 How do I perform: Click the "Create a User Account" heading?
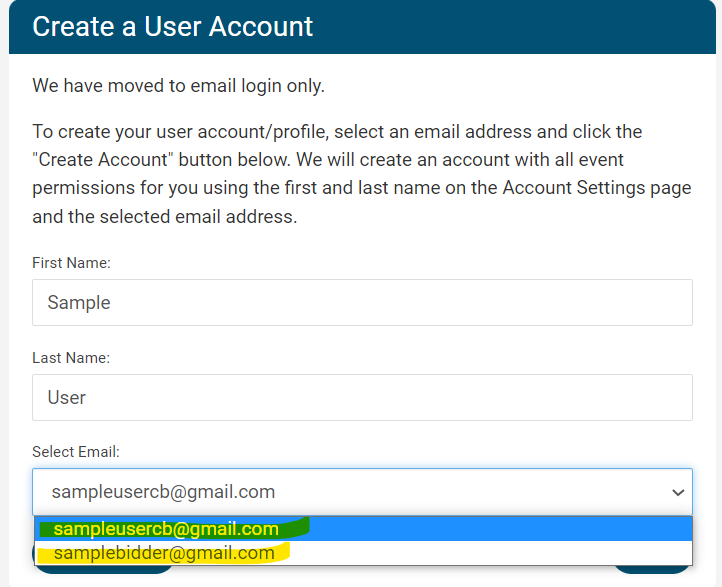click(172, 26)
